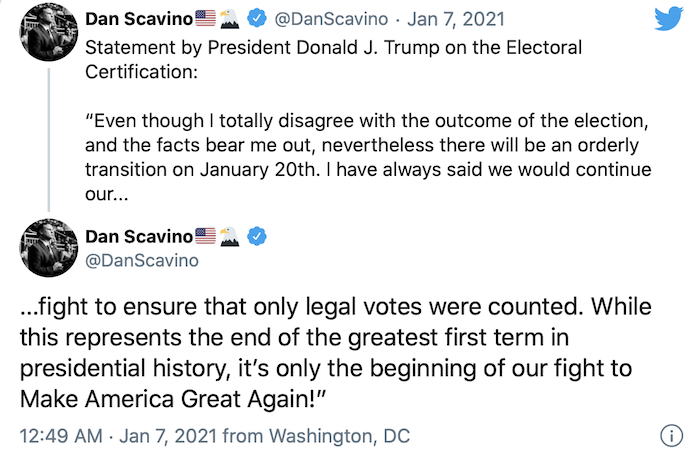The image size is (700, 460).
Task: Click the verified badge above the lower @DanScavino handle
Action: coord(257,236)
